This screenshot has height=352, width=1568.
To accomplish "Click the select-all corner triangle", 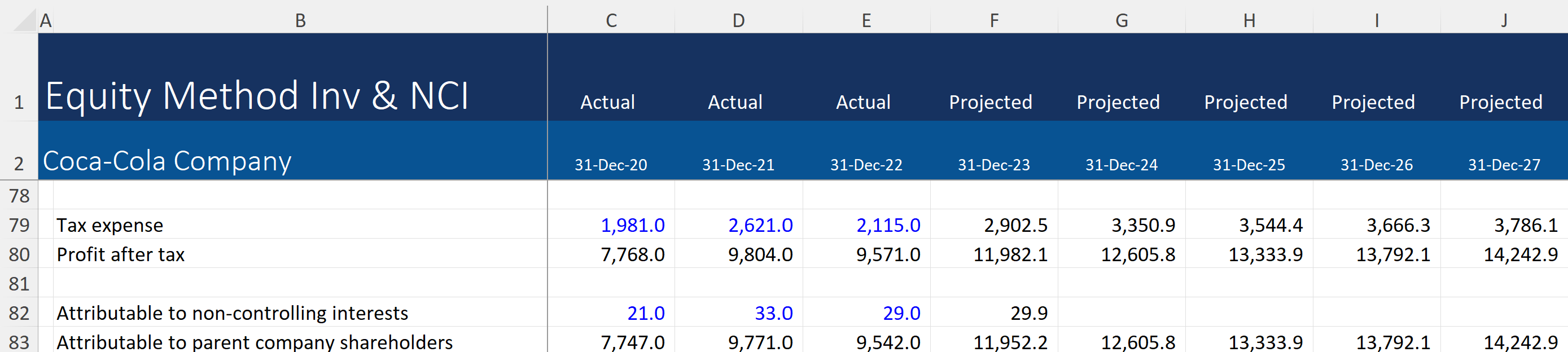I will click(24, 20).
